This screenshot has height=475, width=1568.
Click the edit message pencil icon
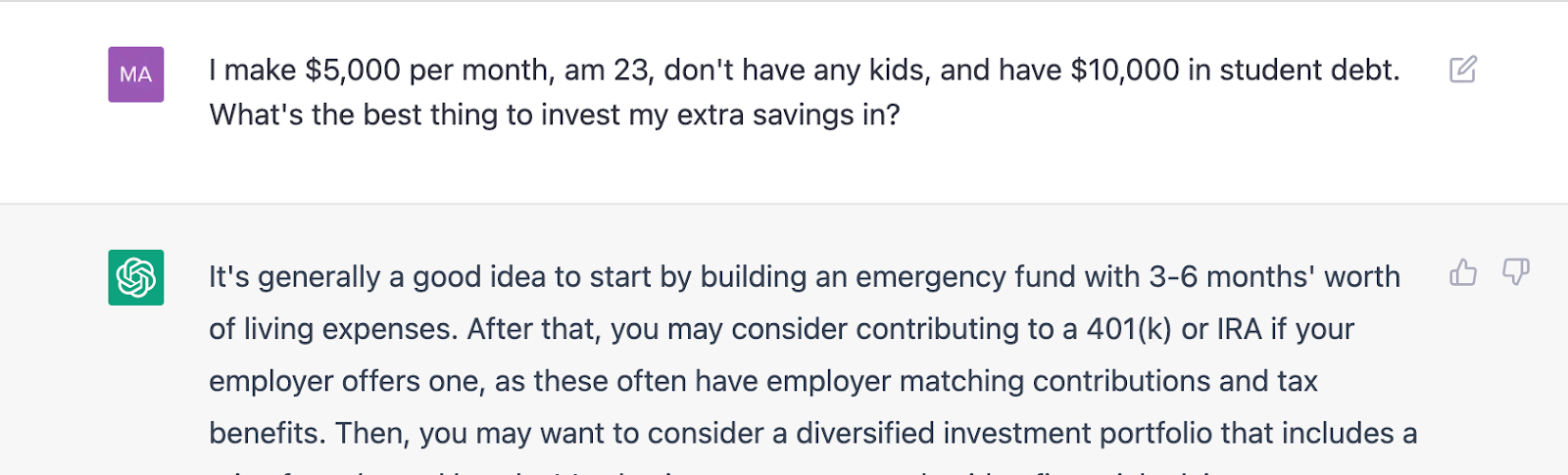pyautogui.click(x=1463, y=70)
